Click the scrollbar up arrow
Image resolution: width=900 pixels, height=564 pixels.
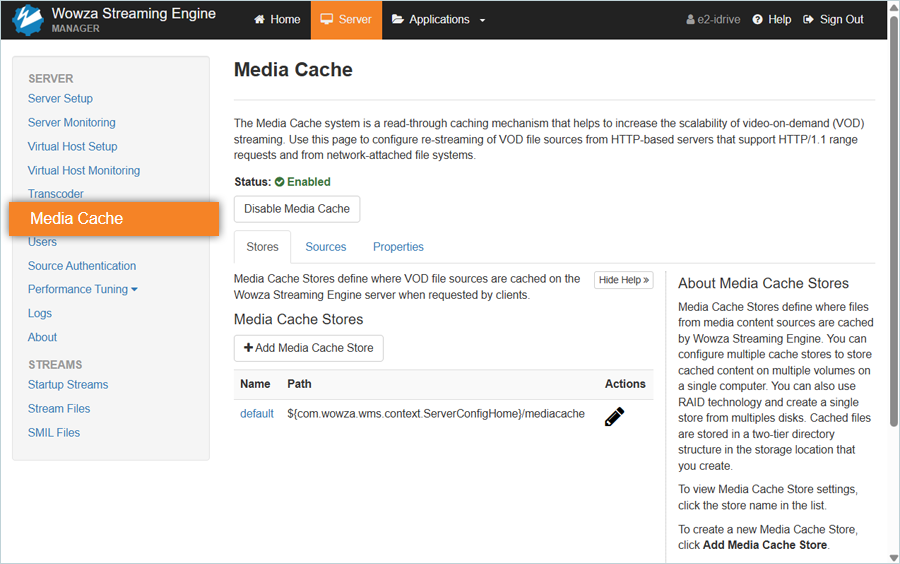pyautogui.click(x=894, y=6)
